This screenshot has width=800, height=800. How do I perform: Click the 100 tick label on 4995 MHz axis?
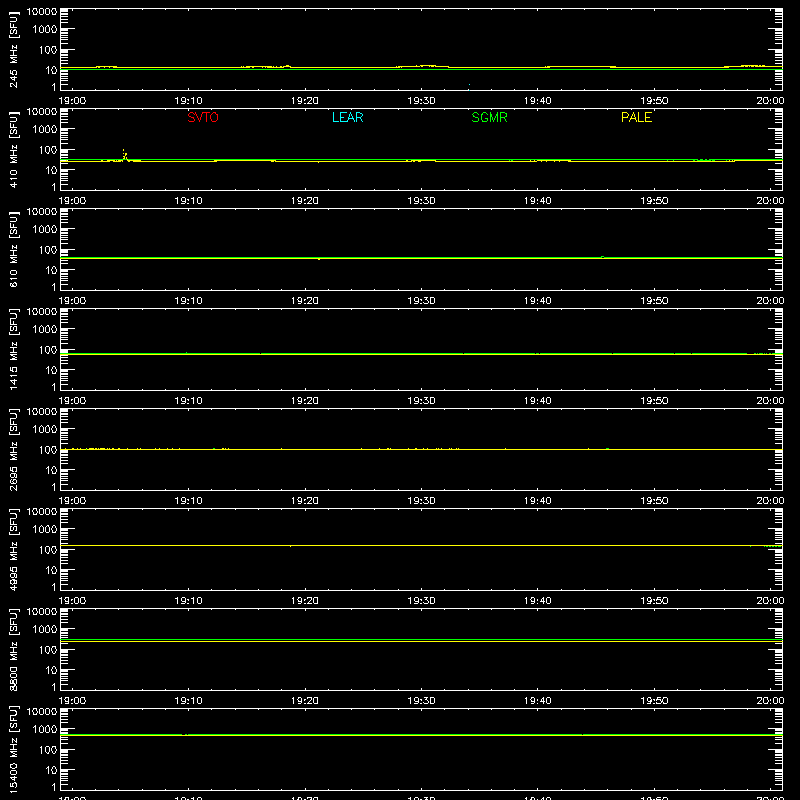48,549
